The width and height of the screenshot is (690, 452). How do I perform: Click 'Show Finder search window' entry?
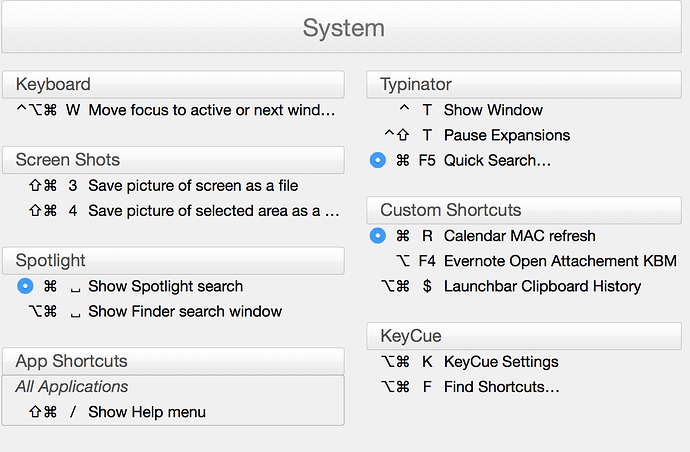tap(185, 312)
